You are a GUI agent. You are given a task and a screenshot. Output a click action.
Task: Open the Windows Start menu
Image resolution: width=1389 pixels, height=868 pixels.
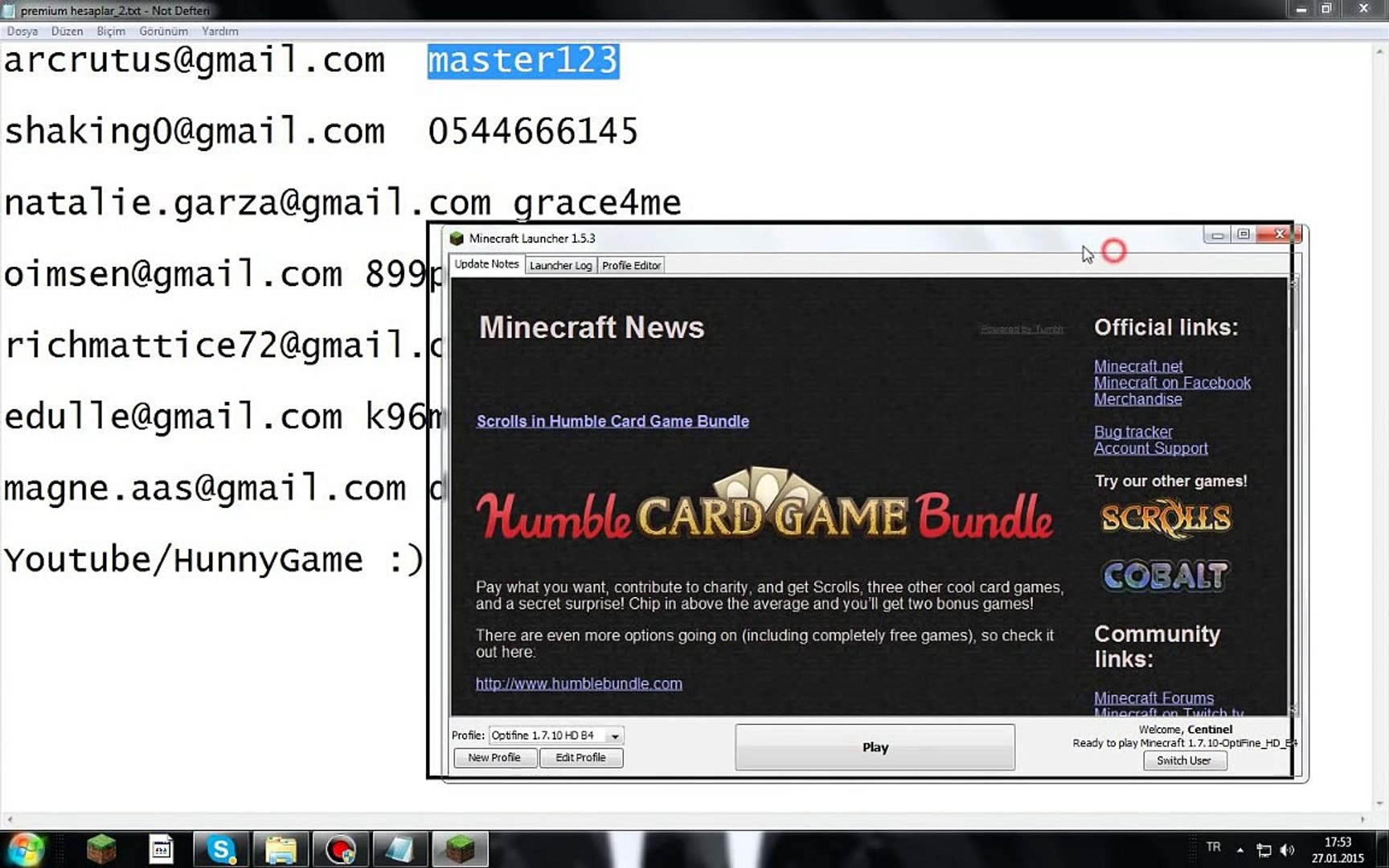25,850
